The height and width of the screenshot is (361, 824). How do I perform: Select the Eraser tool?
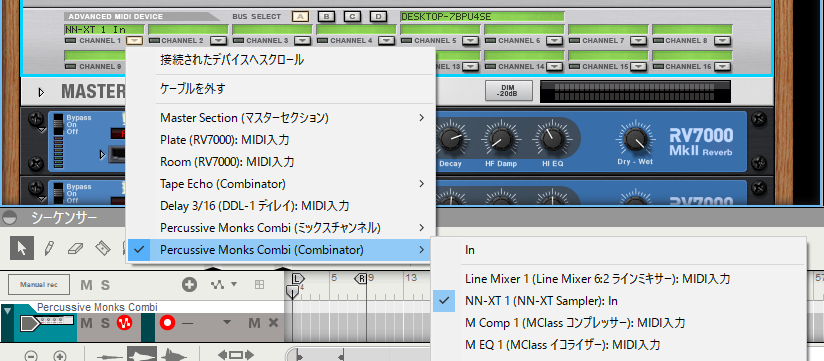76,249
